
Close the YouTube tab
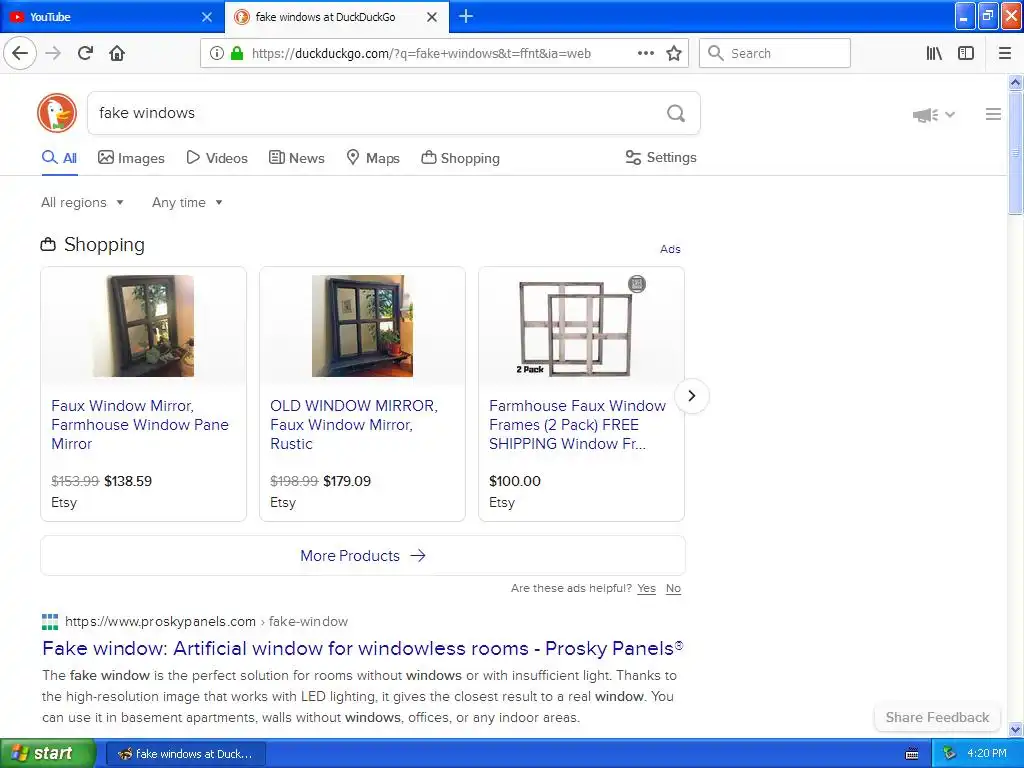[207, 17]
